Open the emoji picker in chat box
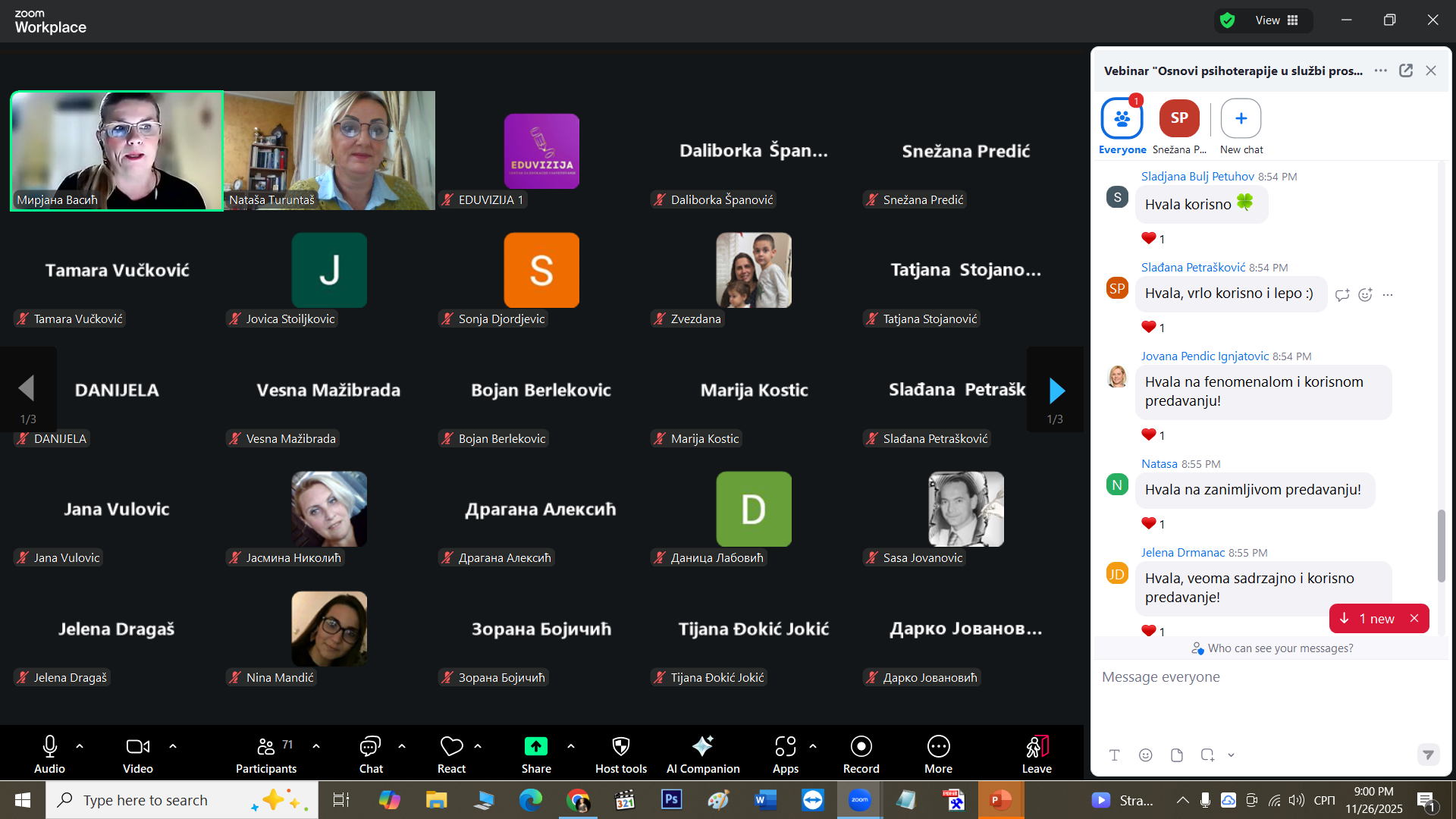1456x819 pixels. point(1145,755)
